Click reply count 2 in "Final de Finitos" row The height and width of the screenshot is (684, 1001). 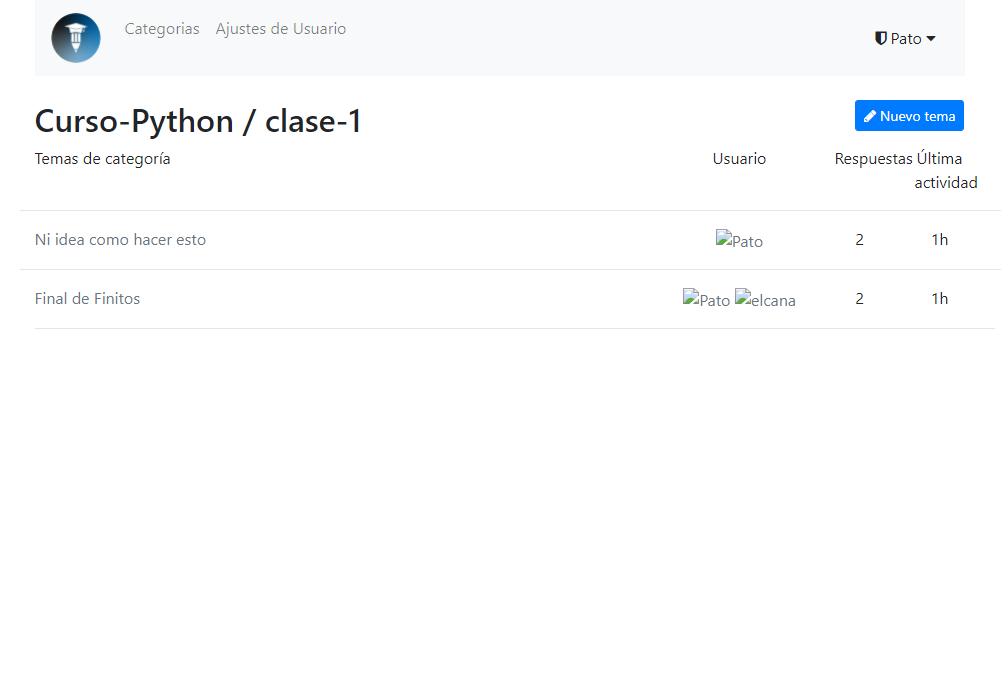coord(859,298)
